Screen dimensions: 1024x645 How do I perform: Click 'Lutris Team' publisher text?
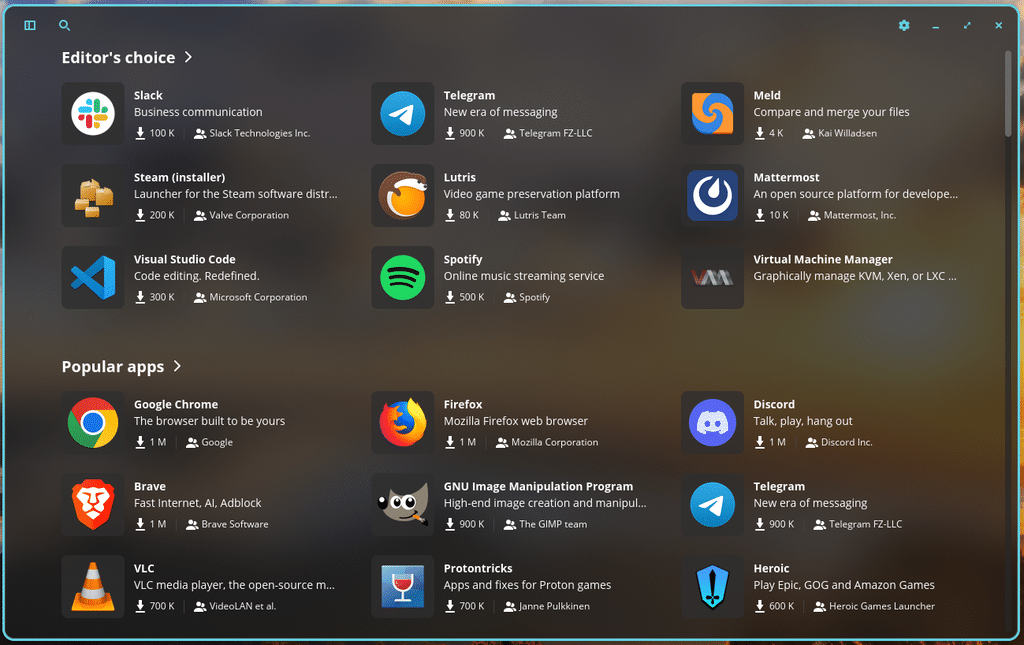click(x=539, y=215)
